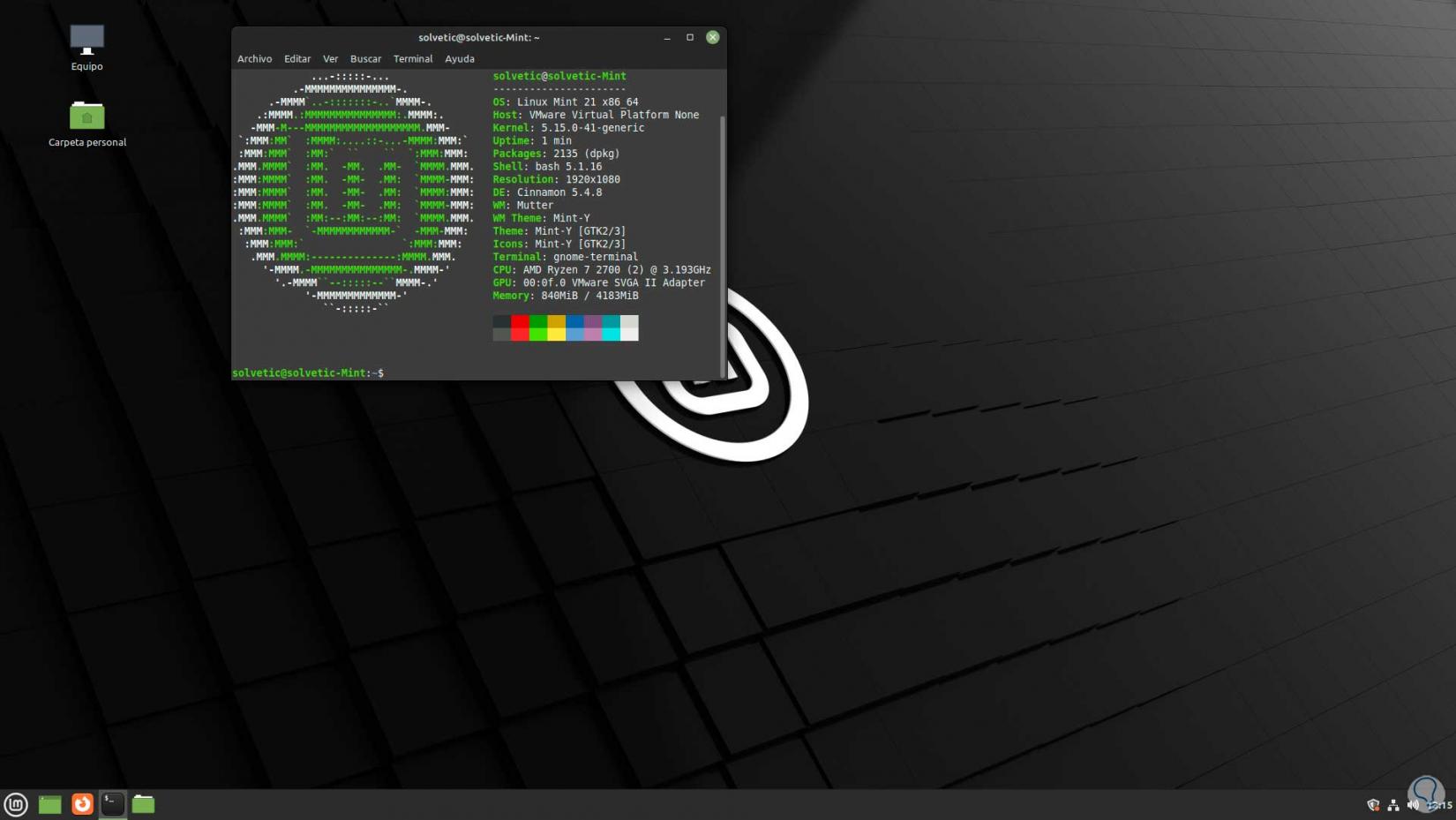Click the "Shell: bash 5.1.16" line

point(547,167)
